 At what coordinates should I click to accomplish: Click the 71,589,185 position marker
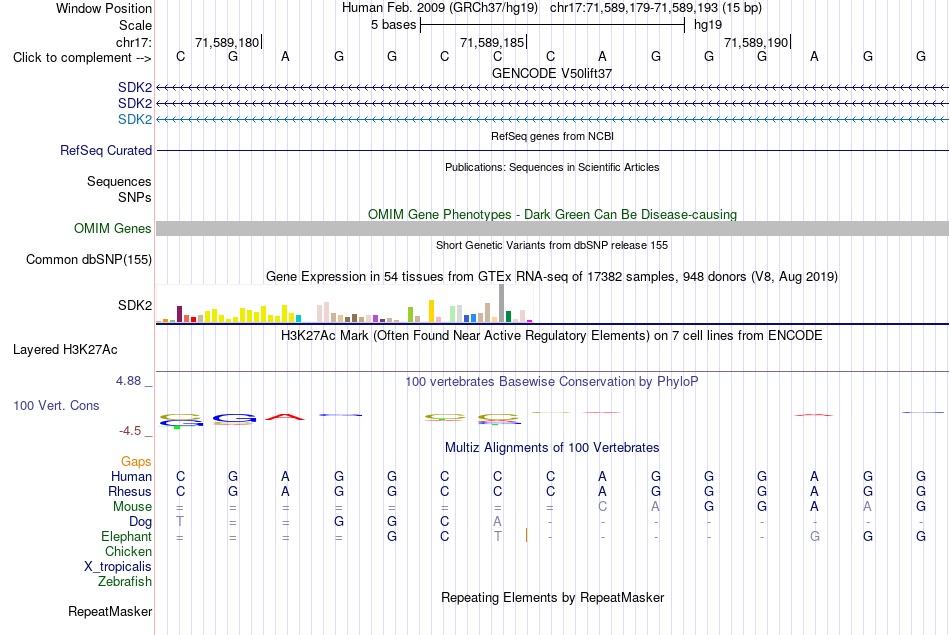click(492, 42)
